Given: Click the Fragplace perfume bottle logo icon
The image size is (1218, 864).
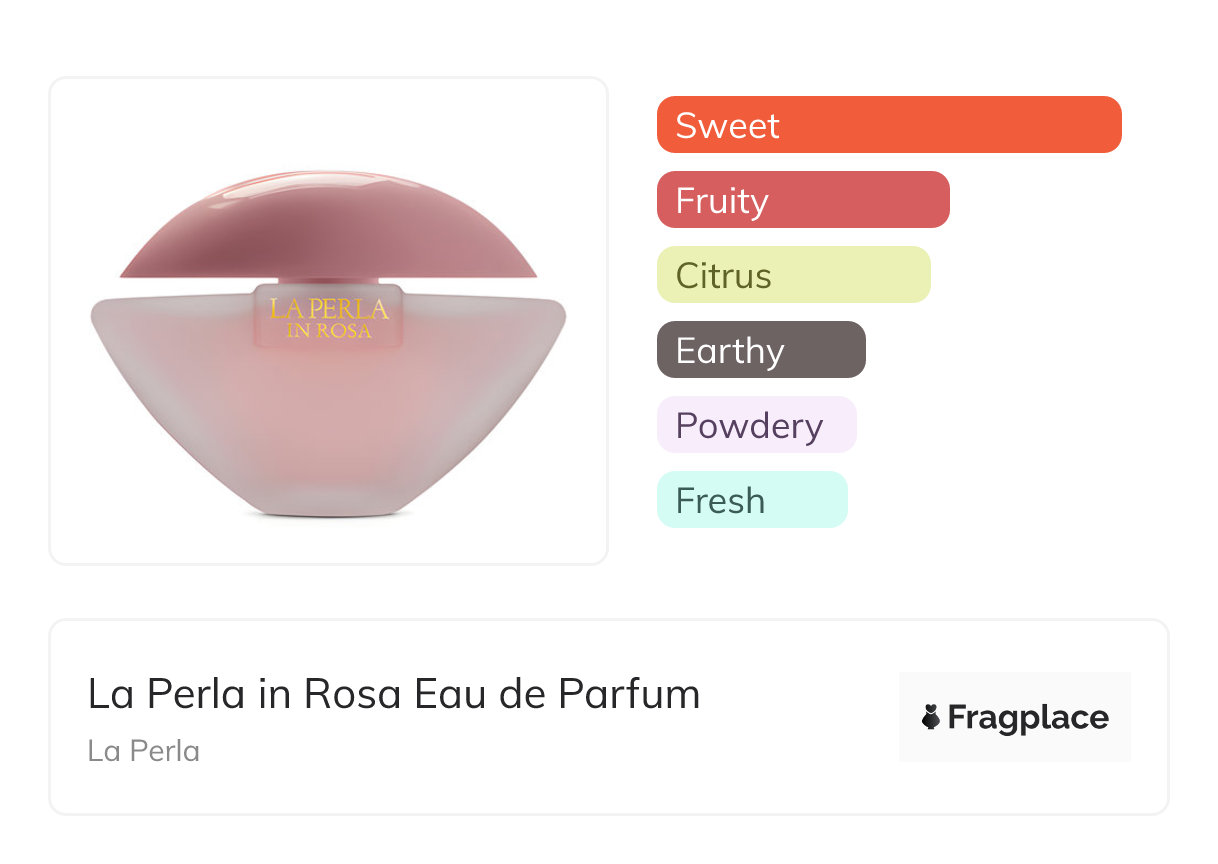Looking at the screenshot, I should 931,717.
